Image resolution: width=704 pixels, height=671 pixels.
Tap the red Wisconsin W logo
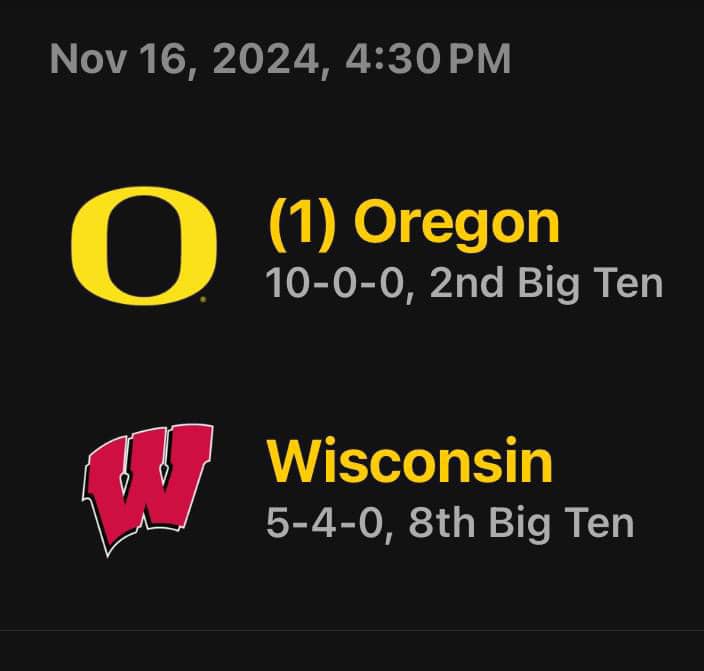coord(148,490)
